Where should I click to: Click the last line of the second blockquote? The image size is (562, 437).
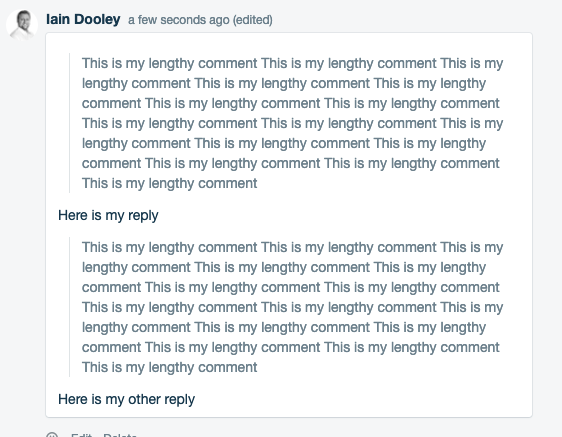169,367
